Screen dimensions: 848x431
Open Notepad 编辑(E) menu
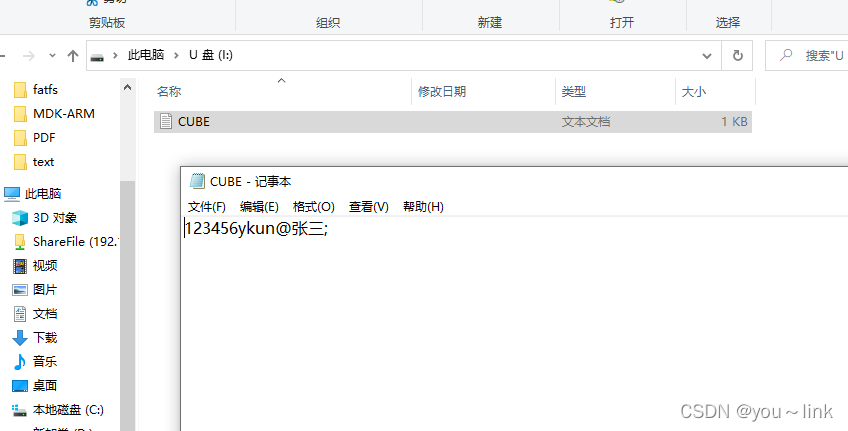coord(259,207)
